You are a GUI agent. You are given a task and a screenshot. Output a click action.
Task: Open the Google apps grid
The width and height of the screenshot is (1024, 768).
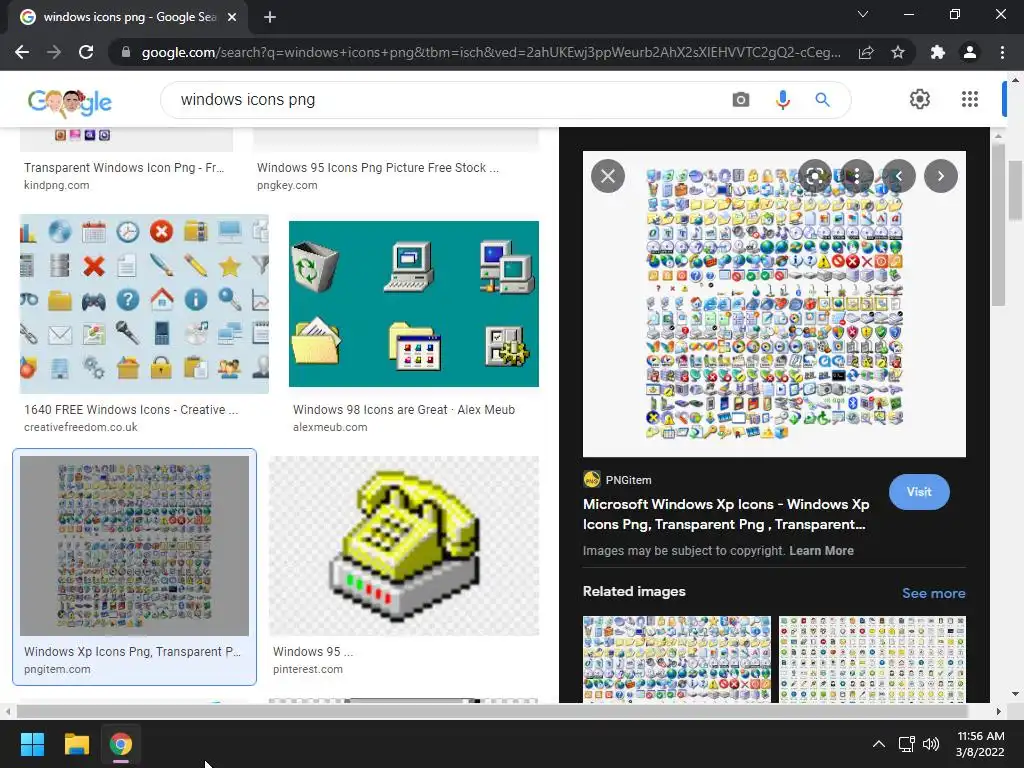click(x=970, y=99)
